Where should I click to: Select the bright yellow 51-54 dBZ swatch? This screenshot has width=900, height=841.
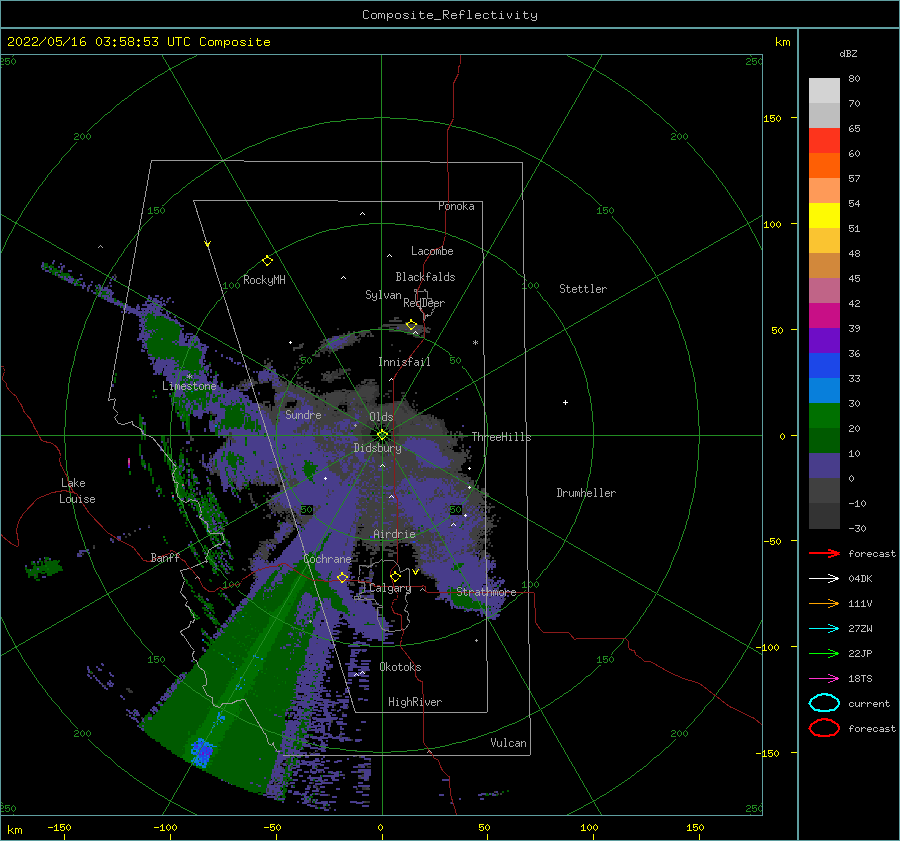824,216
